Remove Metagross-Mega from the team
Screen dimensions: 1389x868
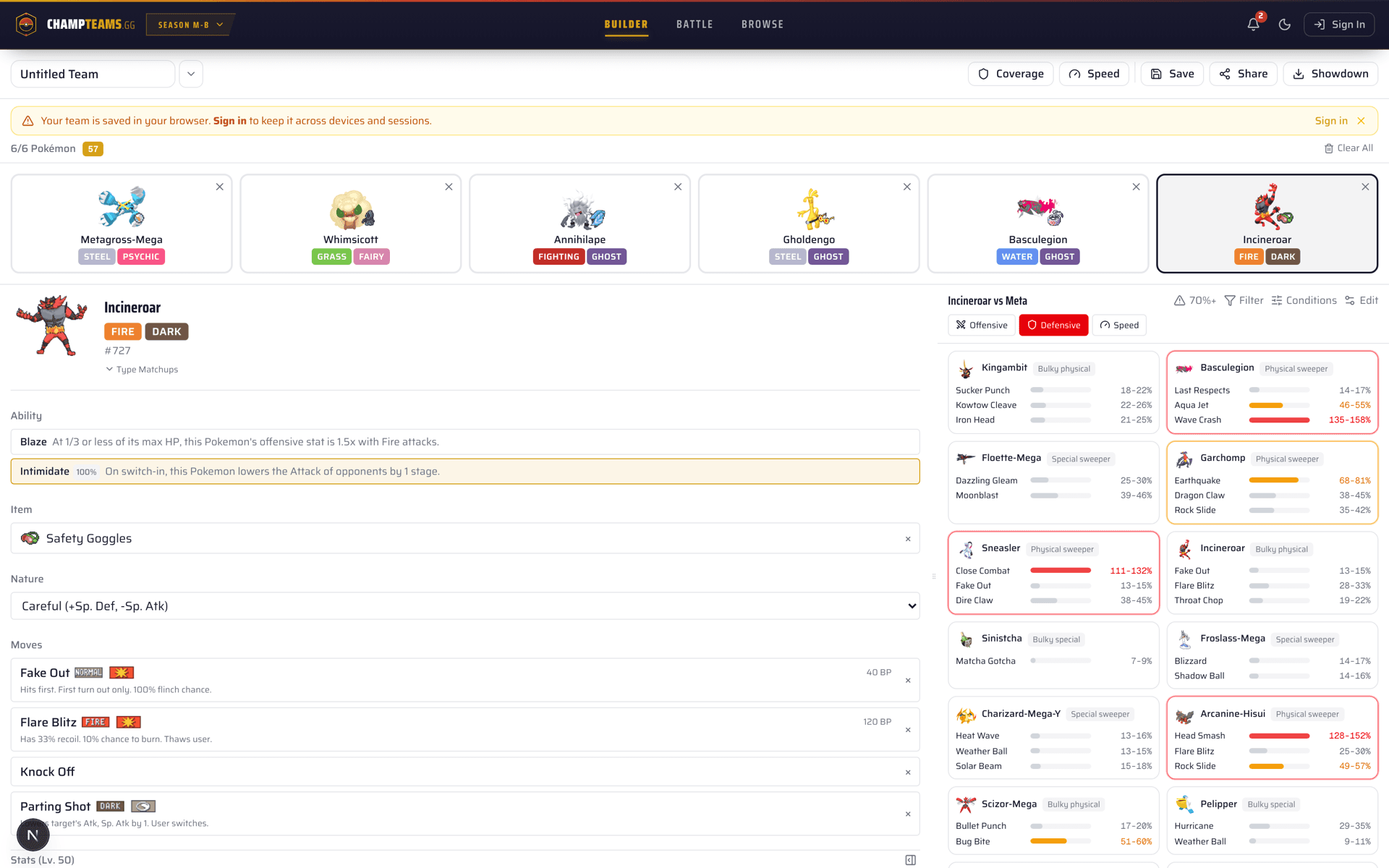click(x=220, y=187)
